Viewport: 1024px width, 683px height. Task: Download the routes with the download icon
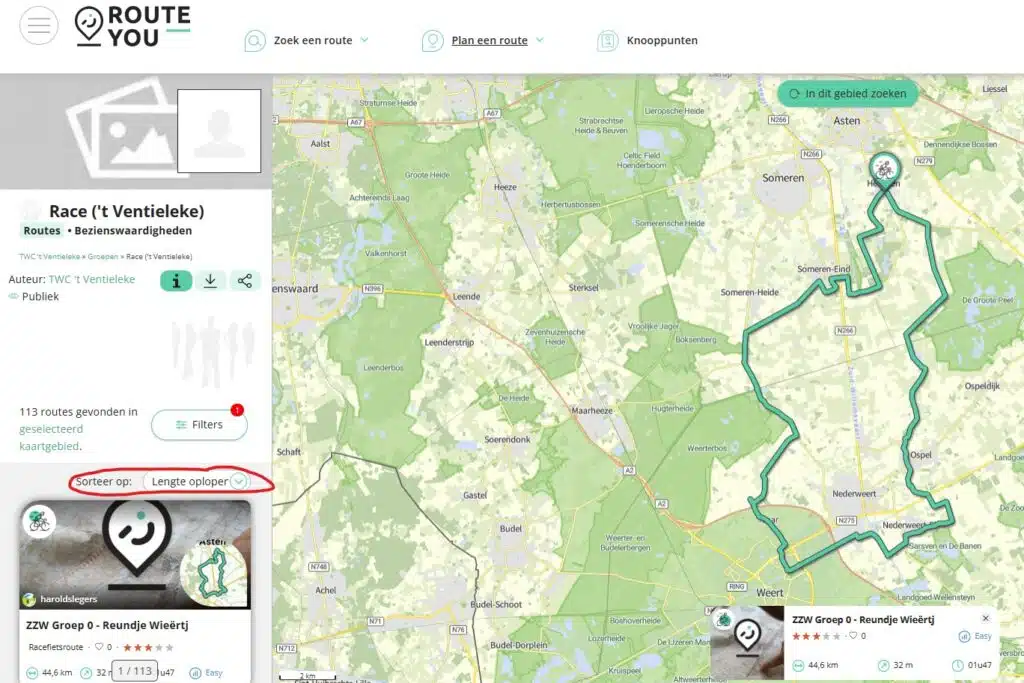(210, 281)
